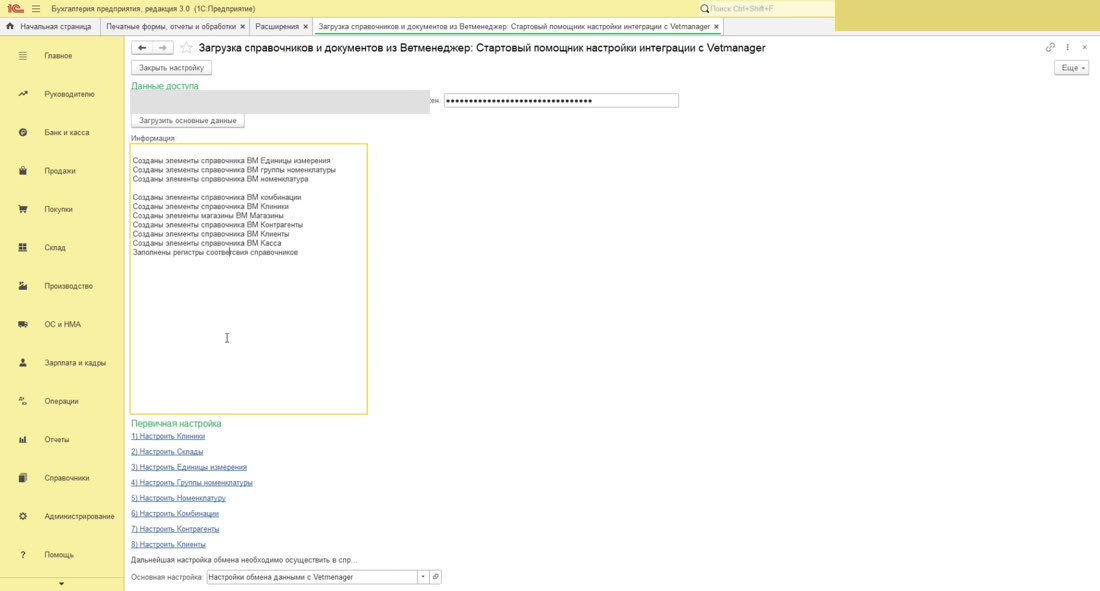This screenshot has width=1100, height=591.
Task: Open Продажи section bag icon
Action: [x=22, y=171]
